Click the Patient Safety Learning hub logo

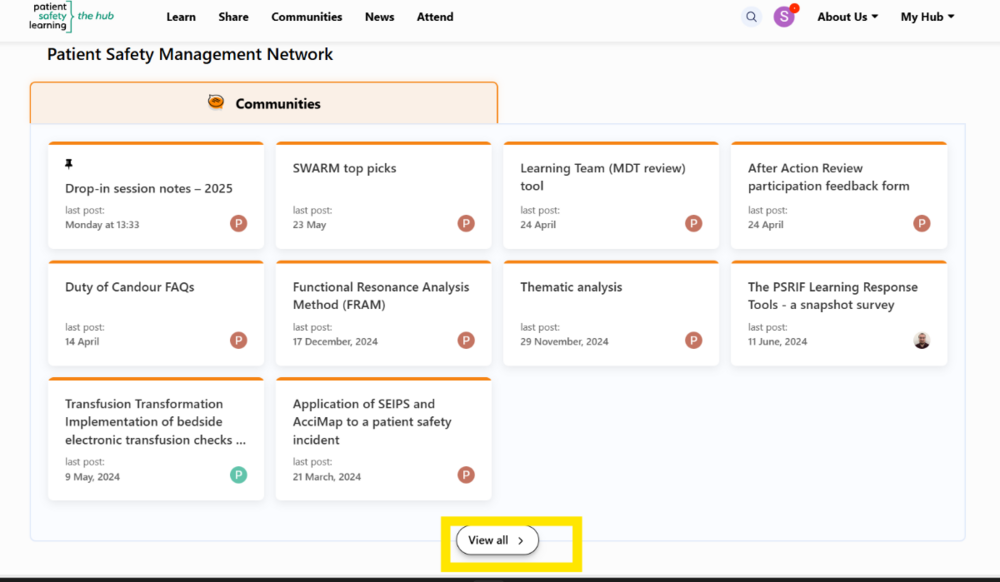pyautogui.click(x=71, y=17)
